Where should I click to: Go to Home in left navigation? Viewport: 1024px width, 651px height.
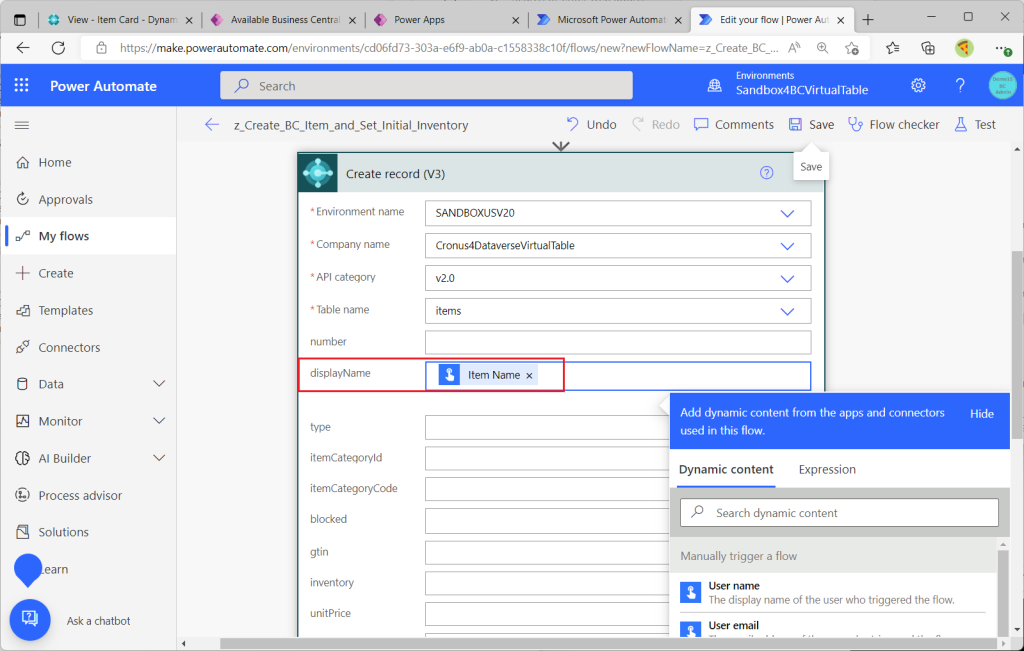89,163
